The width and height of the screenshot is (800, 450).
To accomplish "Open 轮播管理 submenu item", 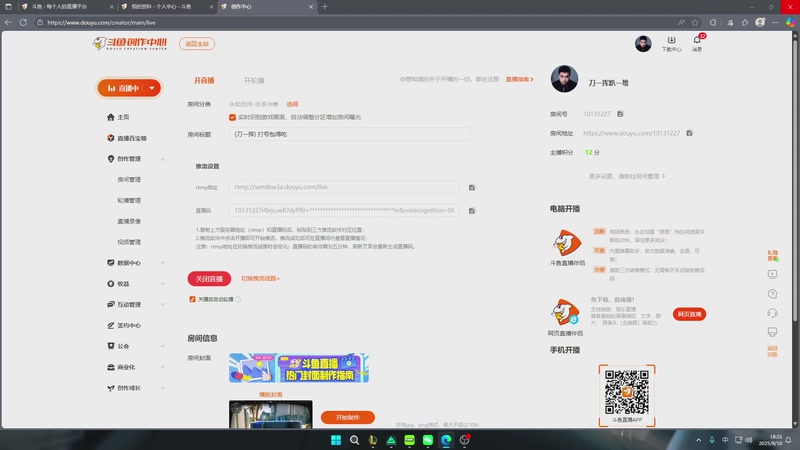I will click(129, 201).
